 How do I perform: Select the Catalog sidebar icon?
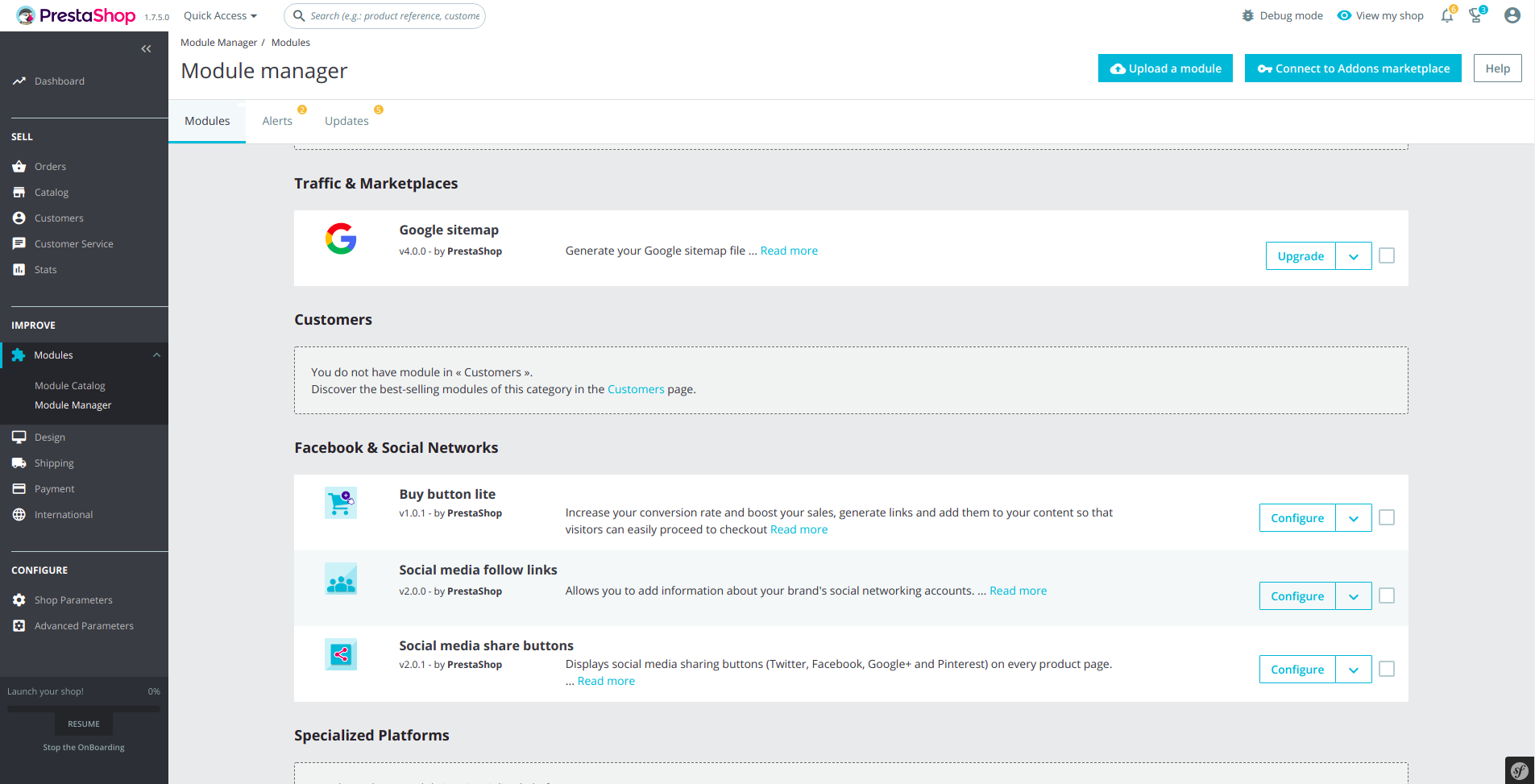[x=19, y=192]
